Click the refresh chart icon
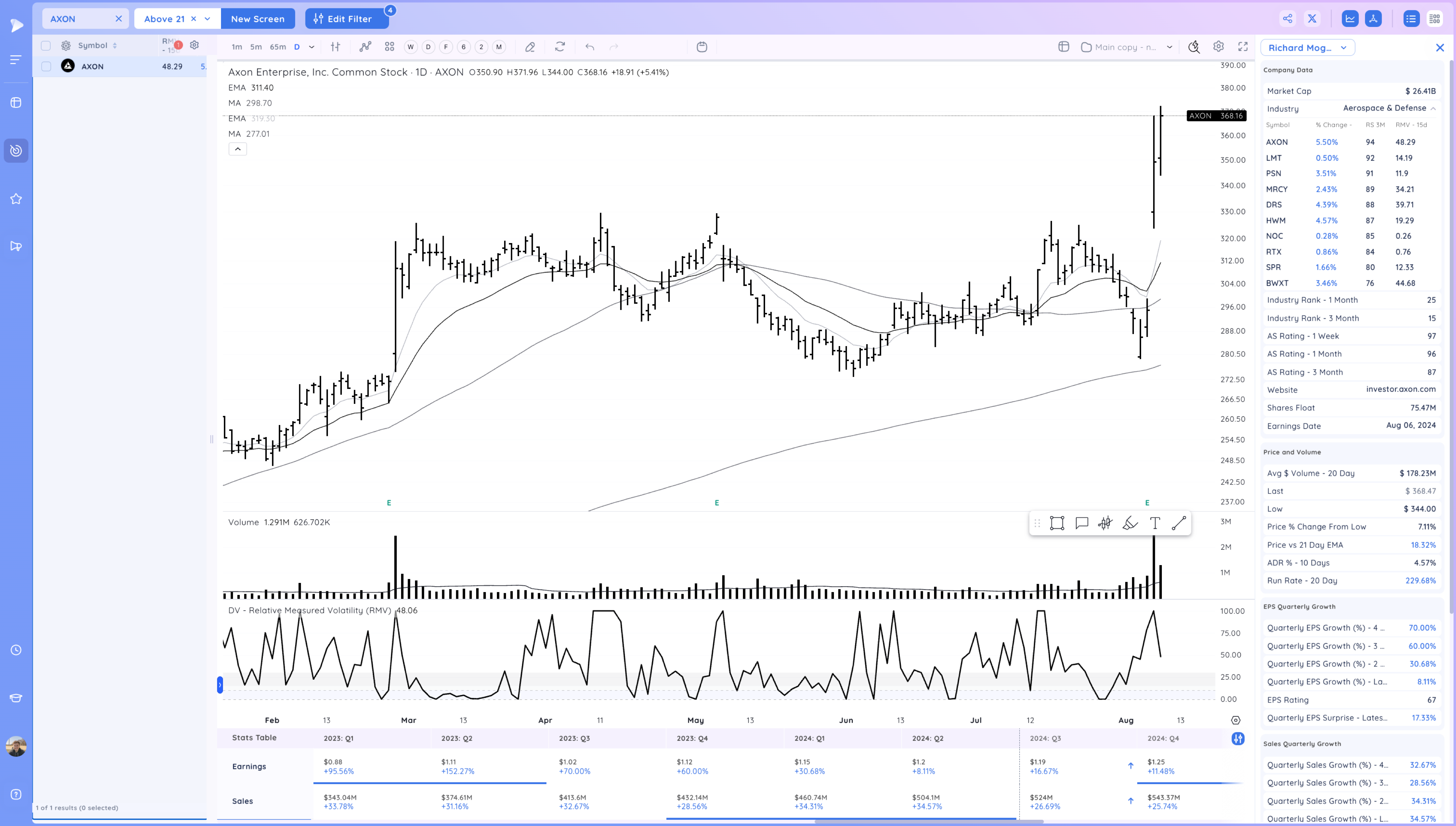The image size is (1456, 826). (560, 47)
